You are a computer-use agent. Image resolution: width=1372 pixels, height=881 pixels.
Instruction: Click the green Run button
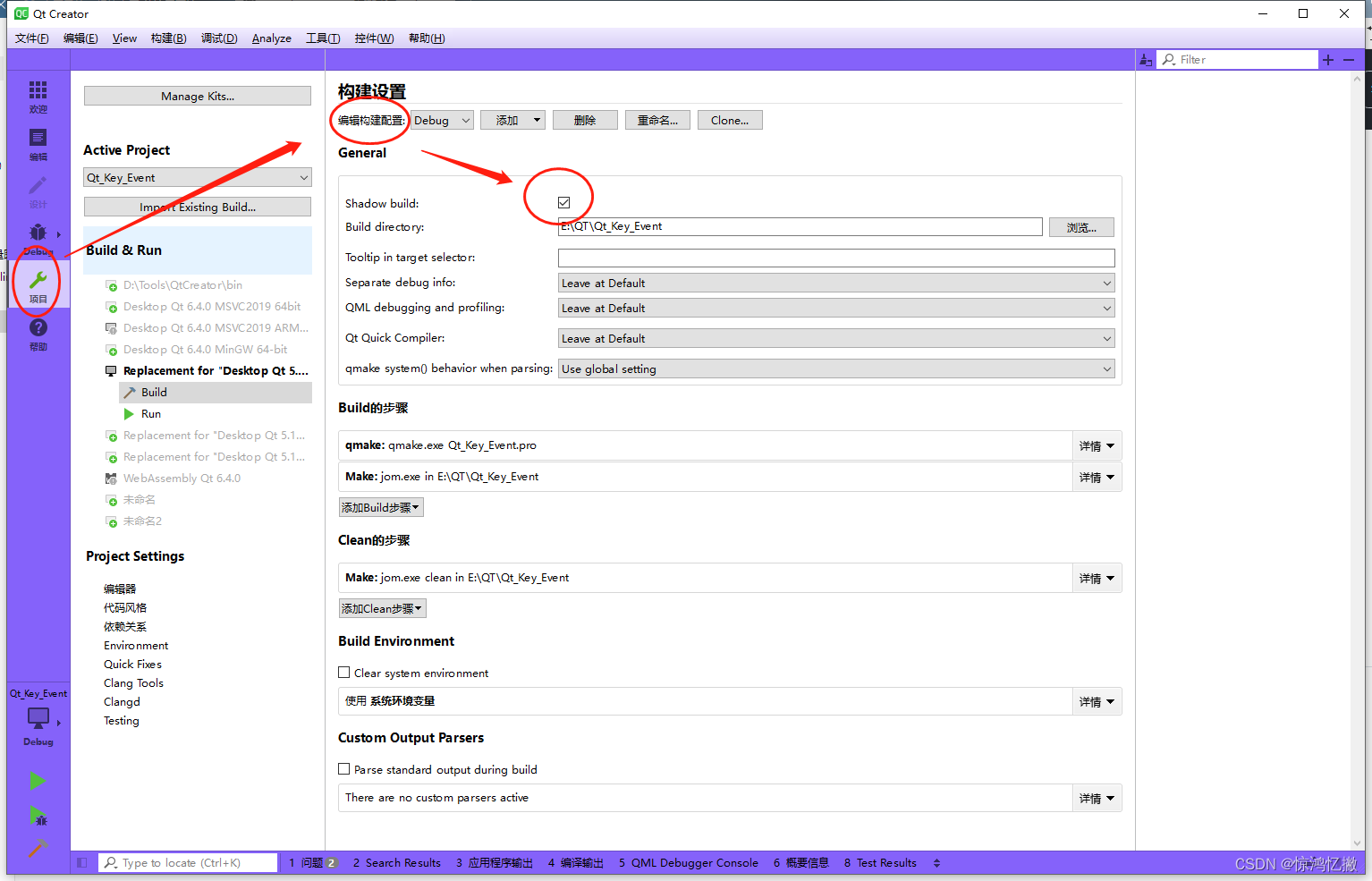point(38,781)
